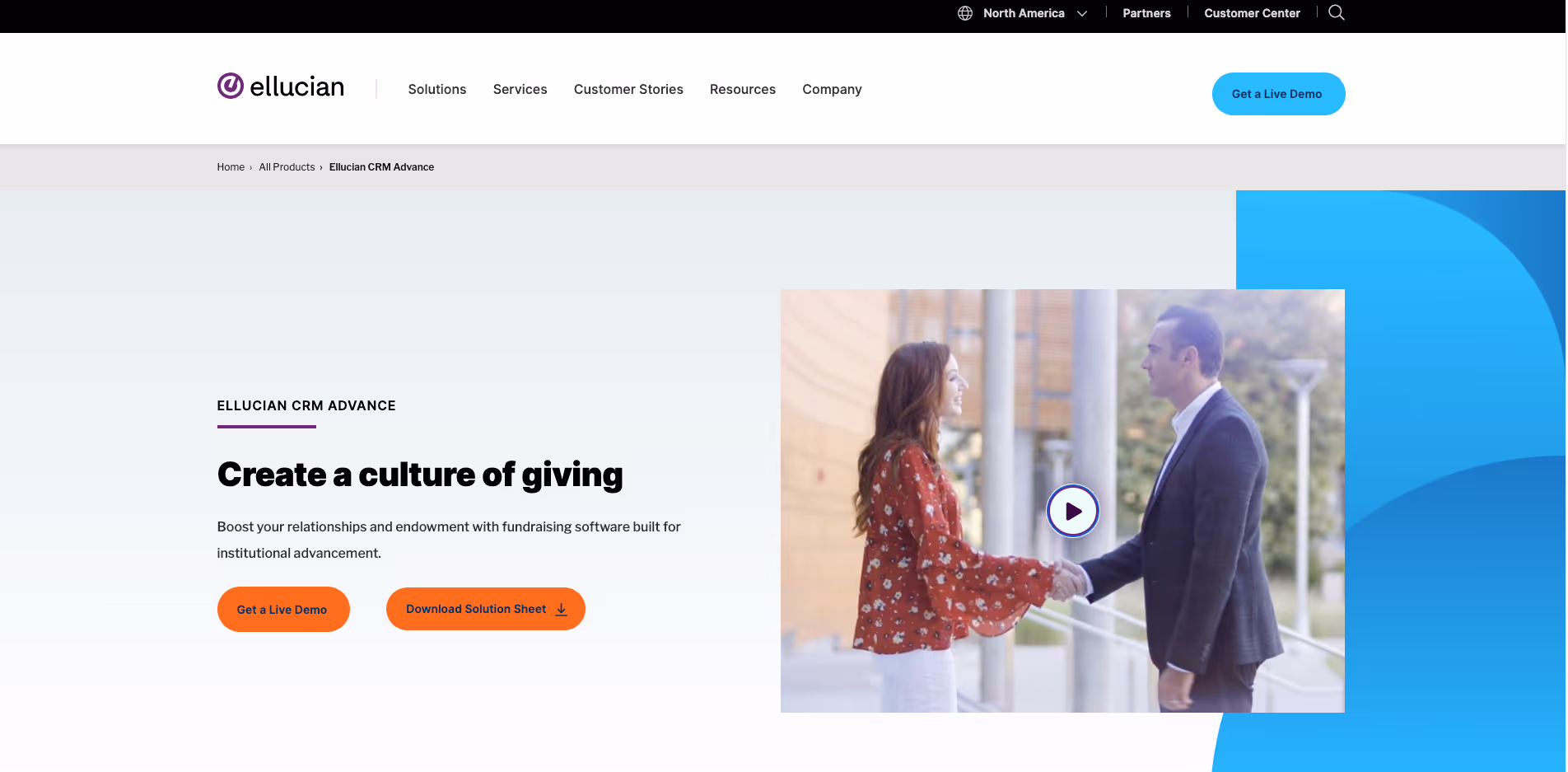Click the blue Get a Live Demo button
Image resolution: width=1568 pixels, height=772 pixels.
[x=1278, y=94]
